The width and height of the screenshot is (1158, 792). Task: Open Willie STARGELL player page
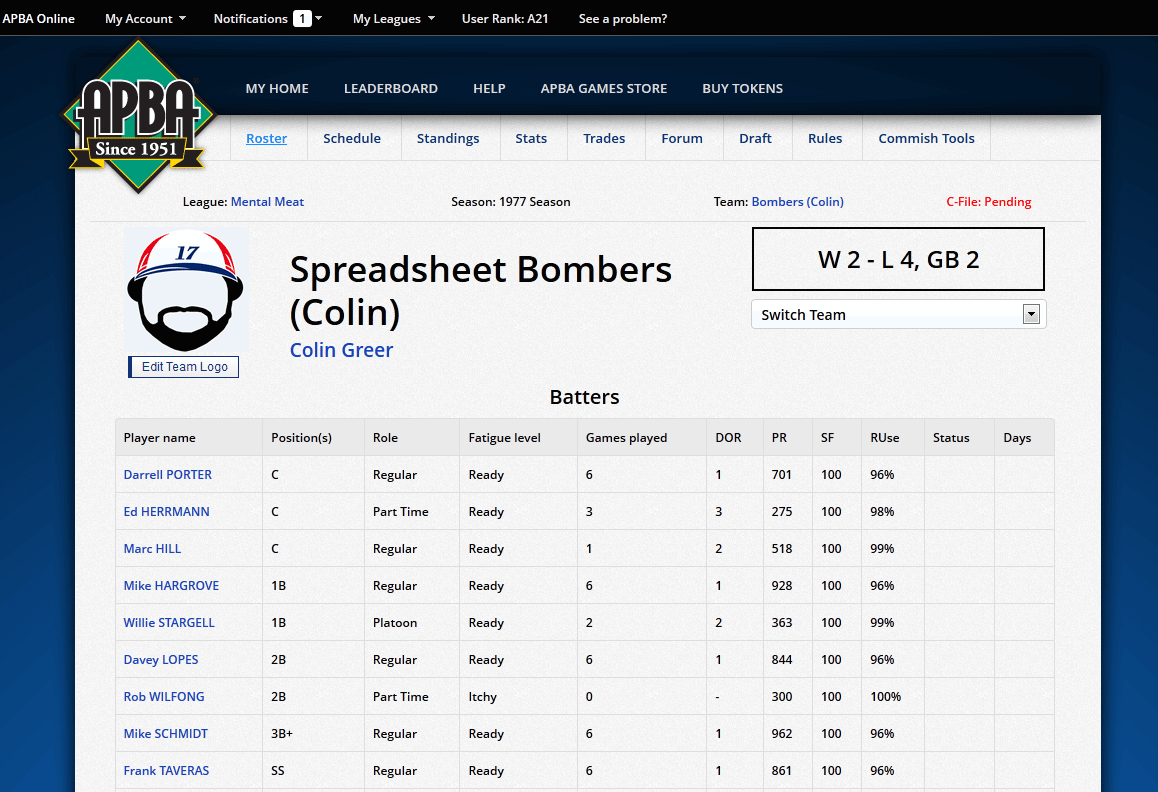pyautogui.click(x=169, y=623)
